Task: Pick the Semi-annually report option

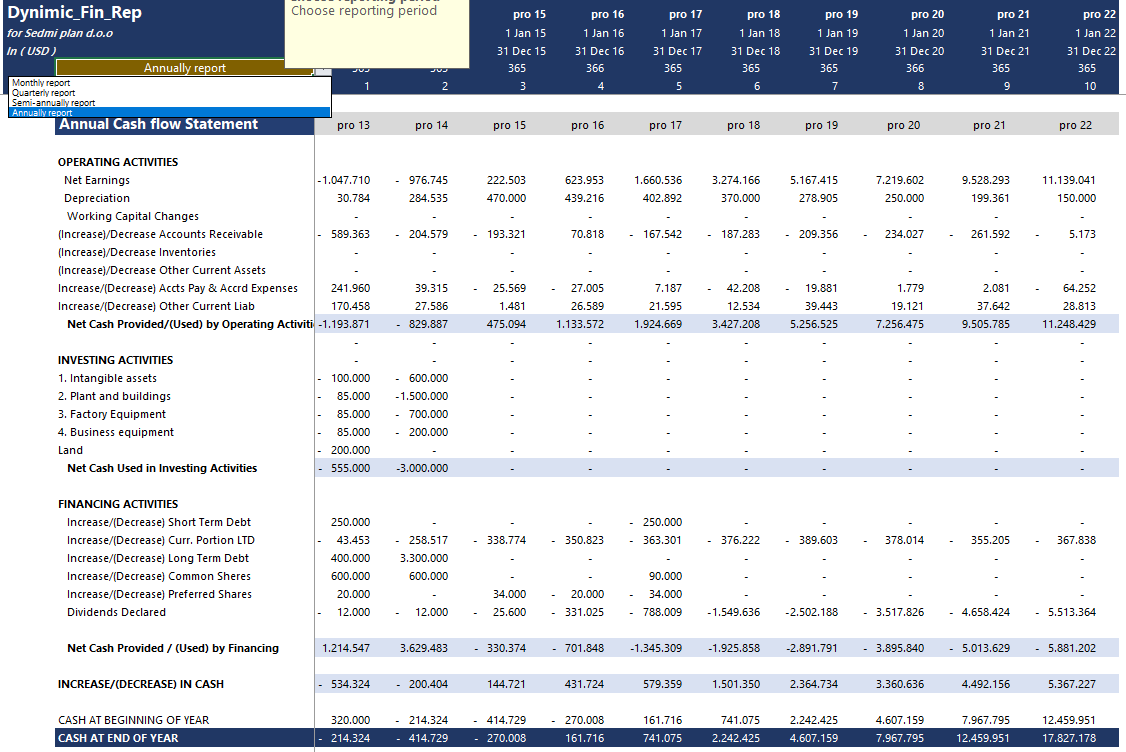Action: 54,102
